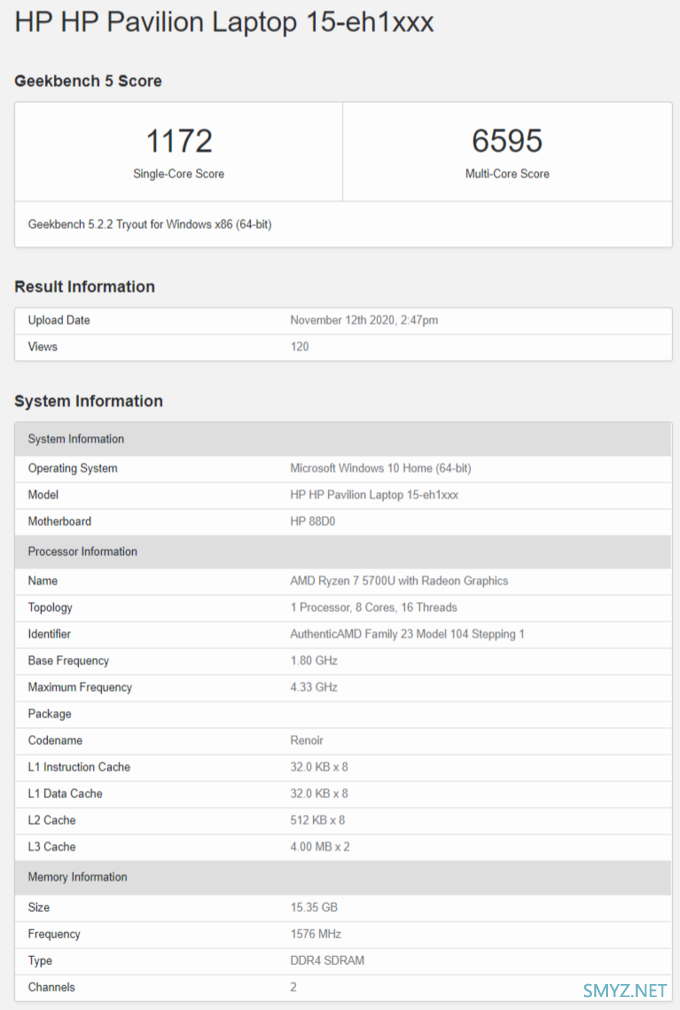680x1010 pixels.
Task: Select the 1 Processor, 8 Cores, 16 Threads value
Action: coord(373,607)
